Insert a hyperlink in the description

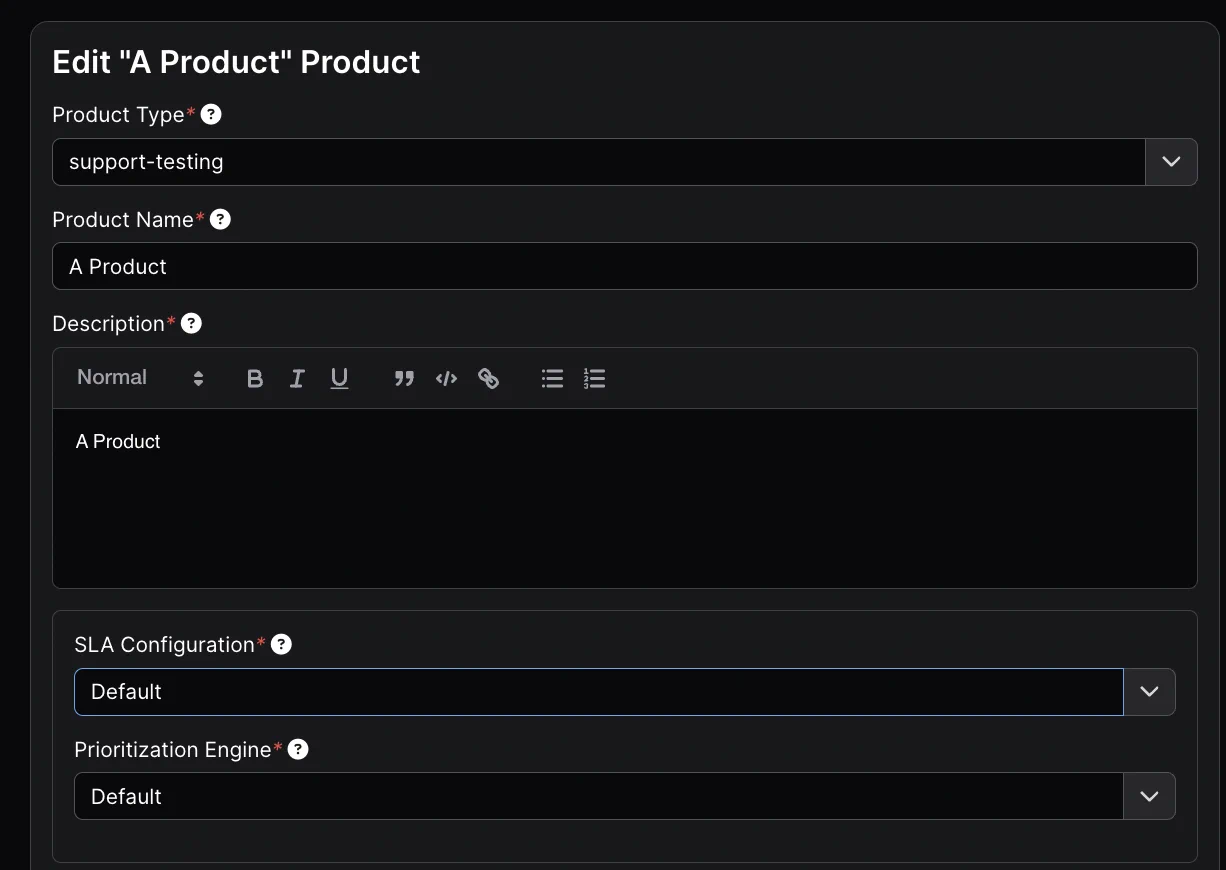[488, 378]
